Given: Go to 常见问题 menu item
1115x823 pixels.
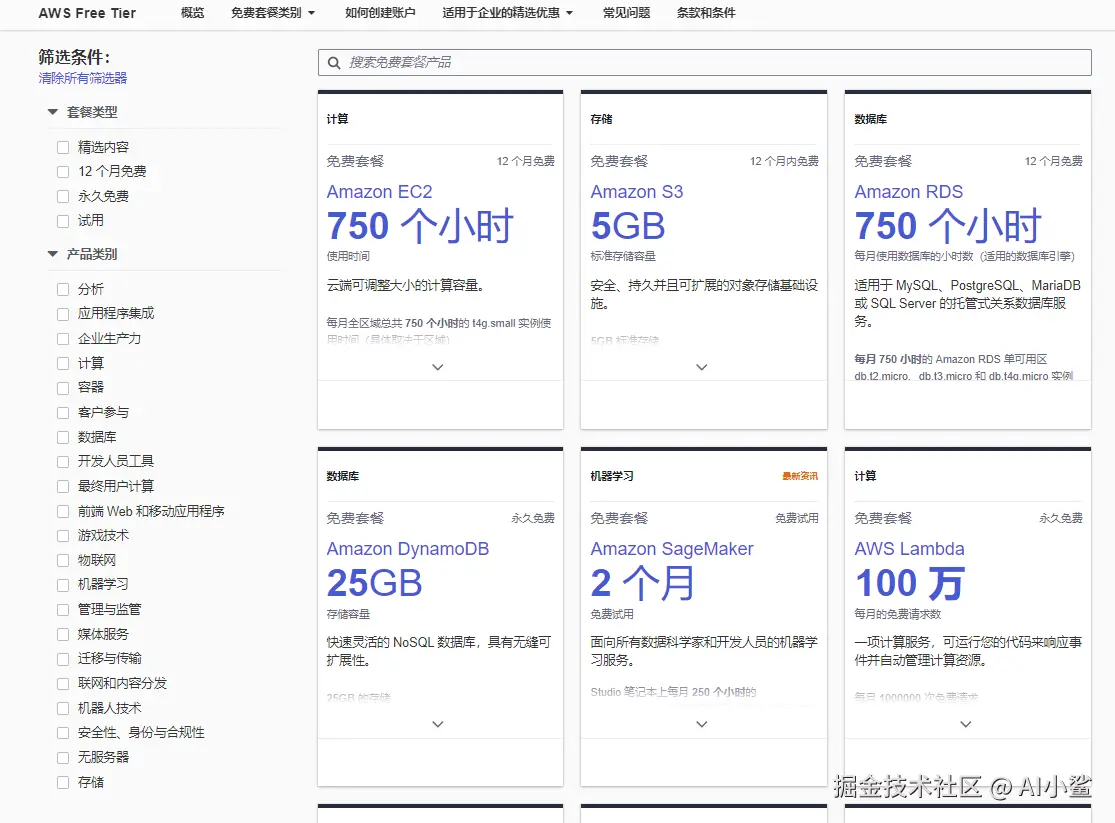Looking at the screenshot, I should [x=626, y=13].
